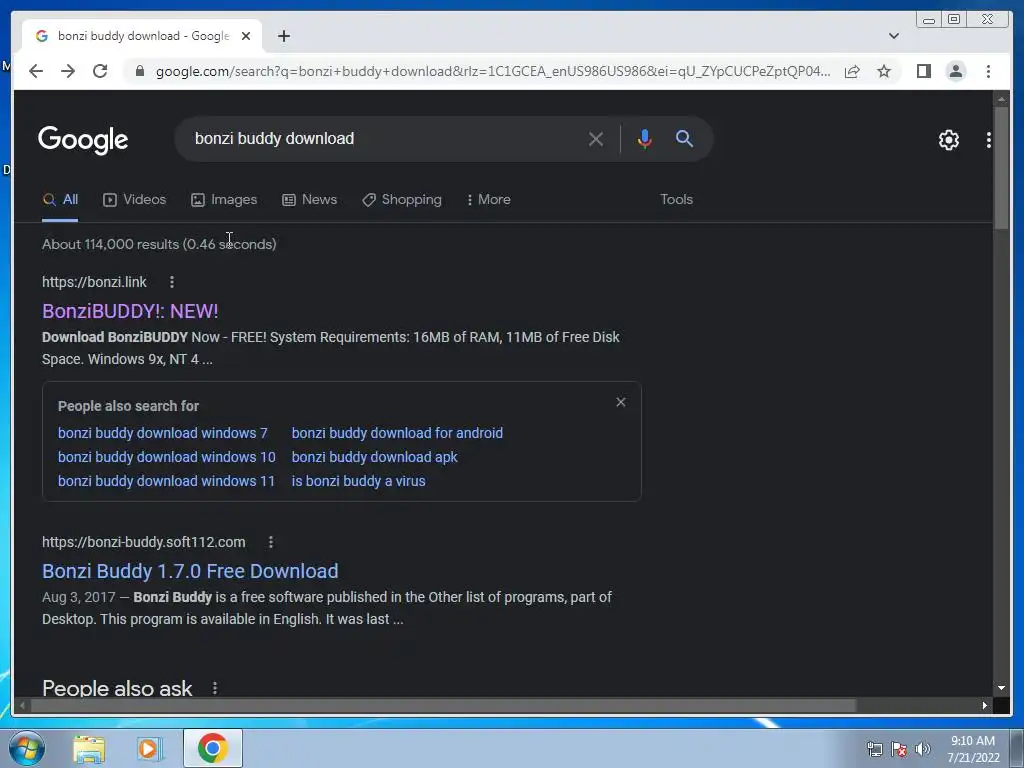View site information via lock icon
1024x768 pixels.
click(139, 71)
